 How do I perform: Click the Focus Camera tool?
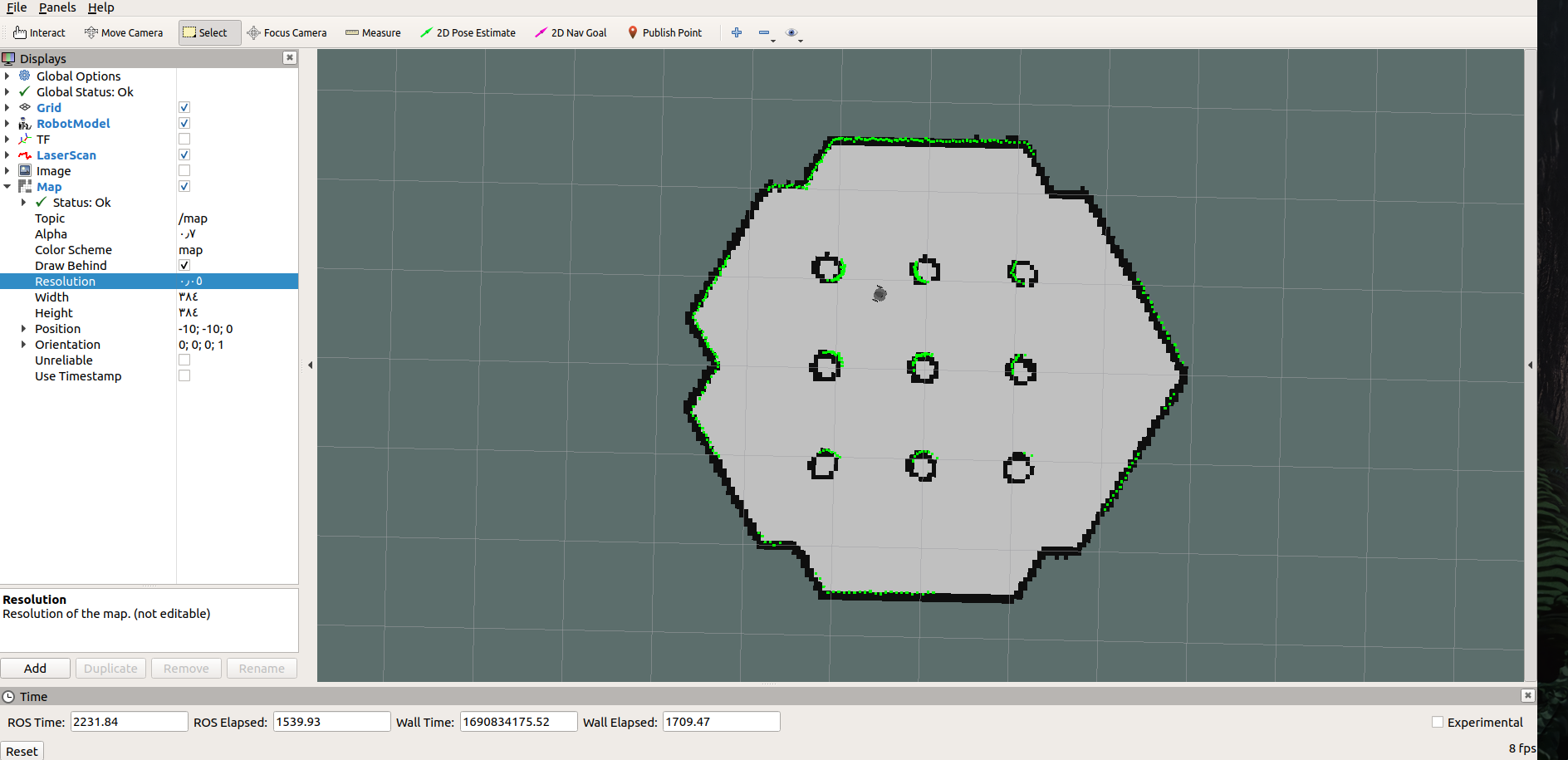click(x=287, y=32)
